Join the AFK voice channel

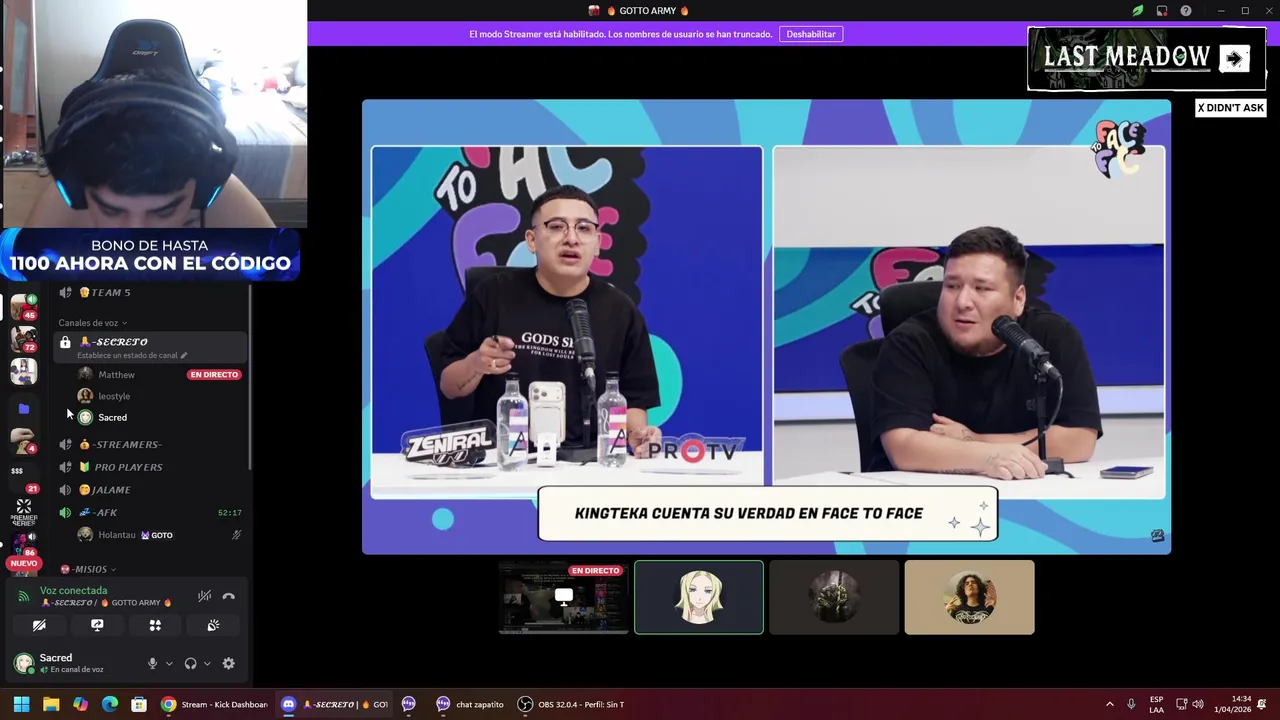click(150, 512)
